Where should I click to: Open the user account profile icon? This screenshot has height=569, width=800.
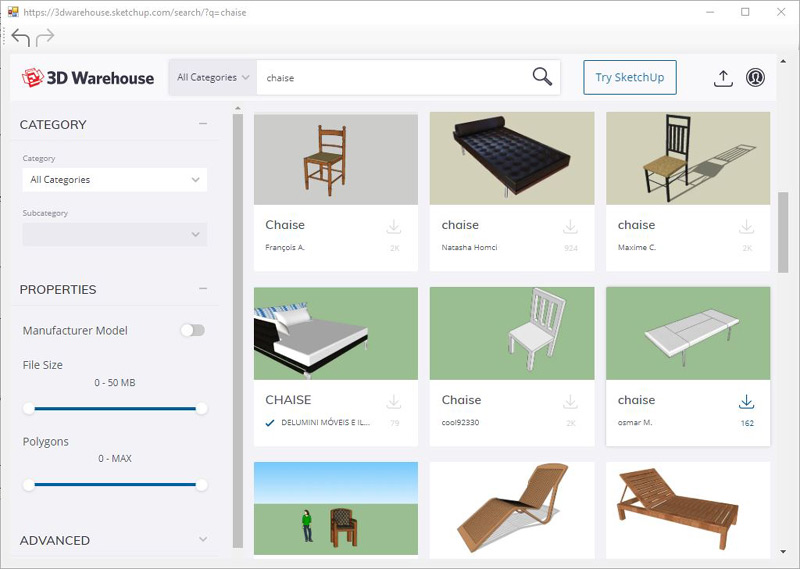coord(755,77)
